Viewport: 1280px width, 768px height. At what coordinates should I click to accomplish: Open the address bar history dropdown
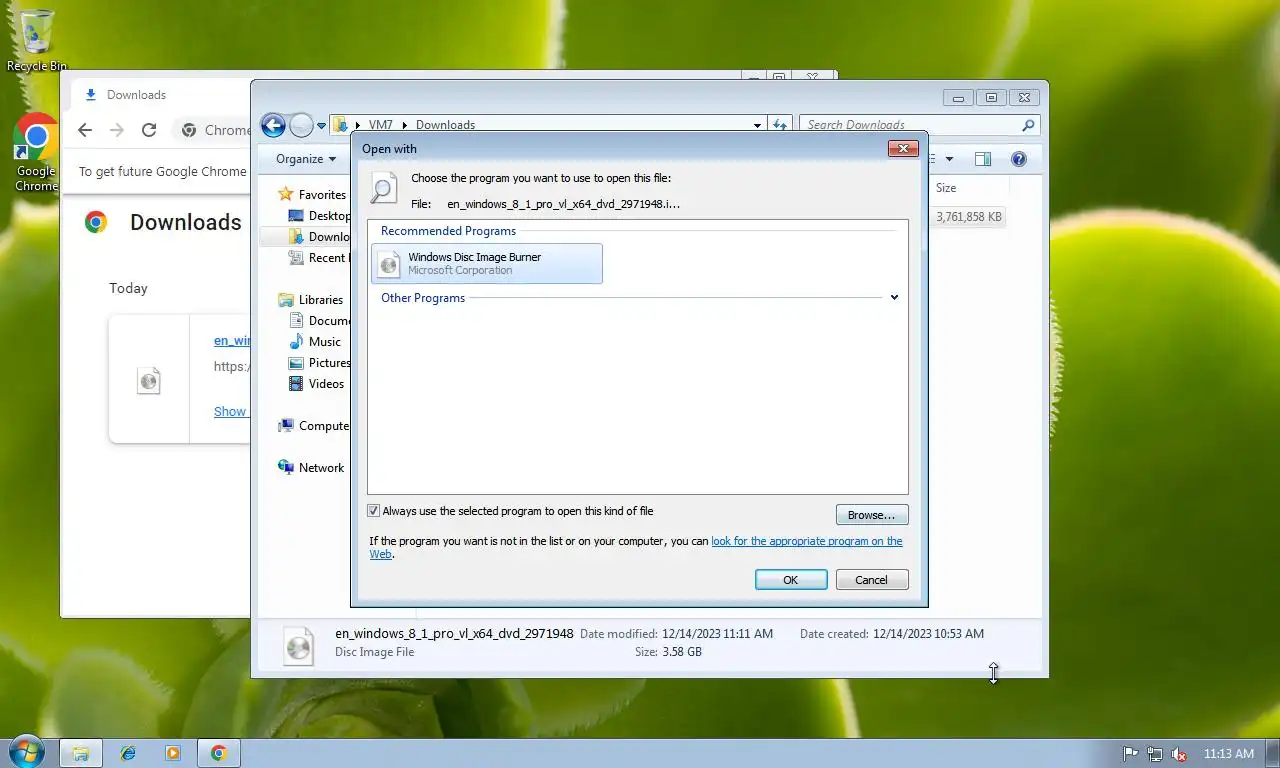[757, 125]
